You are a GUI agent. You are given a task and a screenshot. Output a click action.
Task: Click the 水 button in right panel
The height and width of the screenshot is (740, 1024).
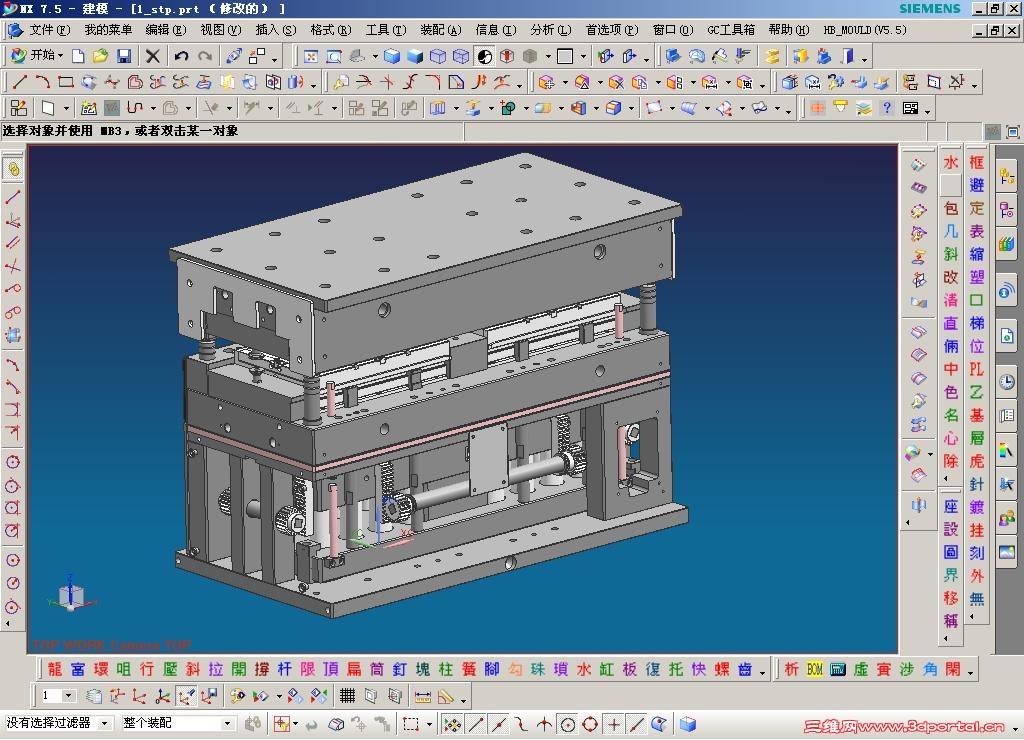950,162
